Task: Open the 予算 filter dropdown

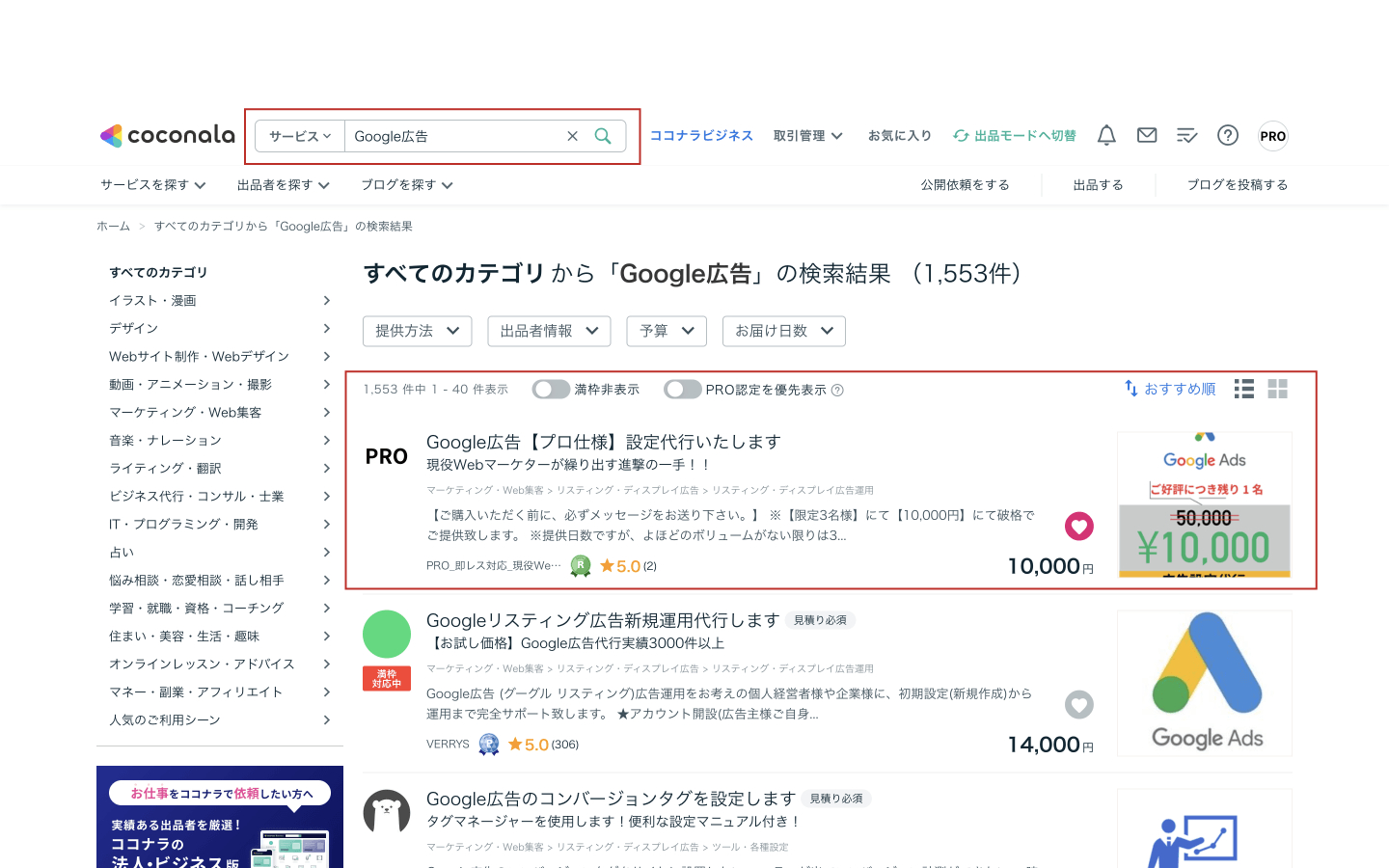Action: click(x=666, y=331)
